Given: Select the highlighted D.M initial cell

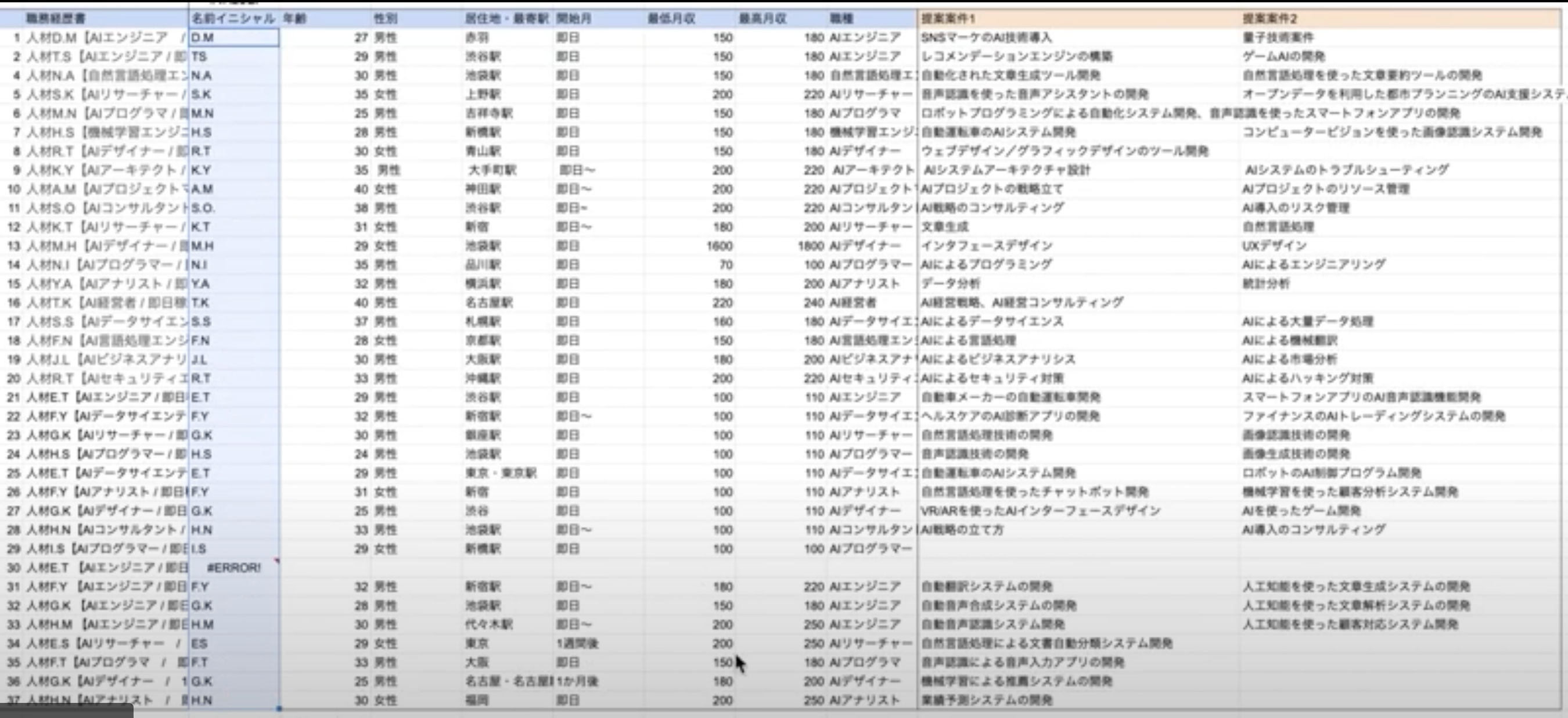Looking at the screenshot, I should pyautogui.click(x=233, y=38).
